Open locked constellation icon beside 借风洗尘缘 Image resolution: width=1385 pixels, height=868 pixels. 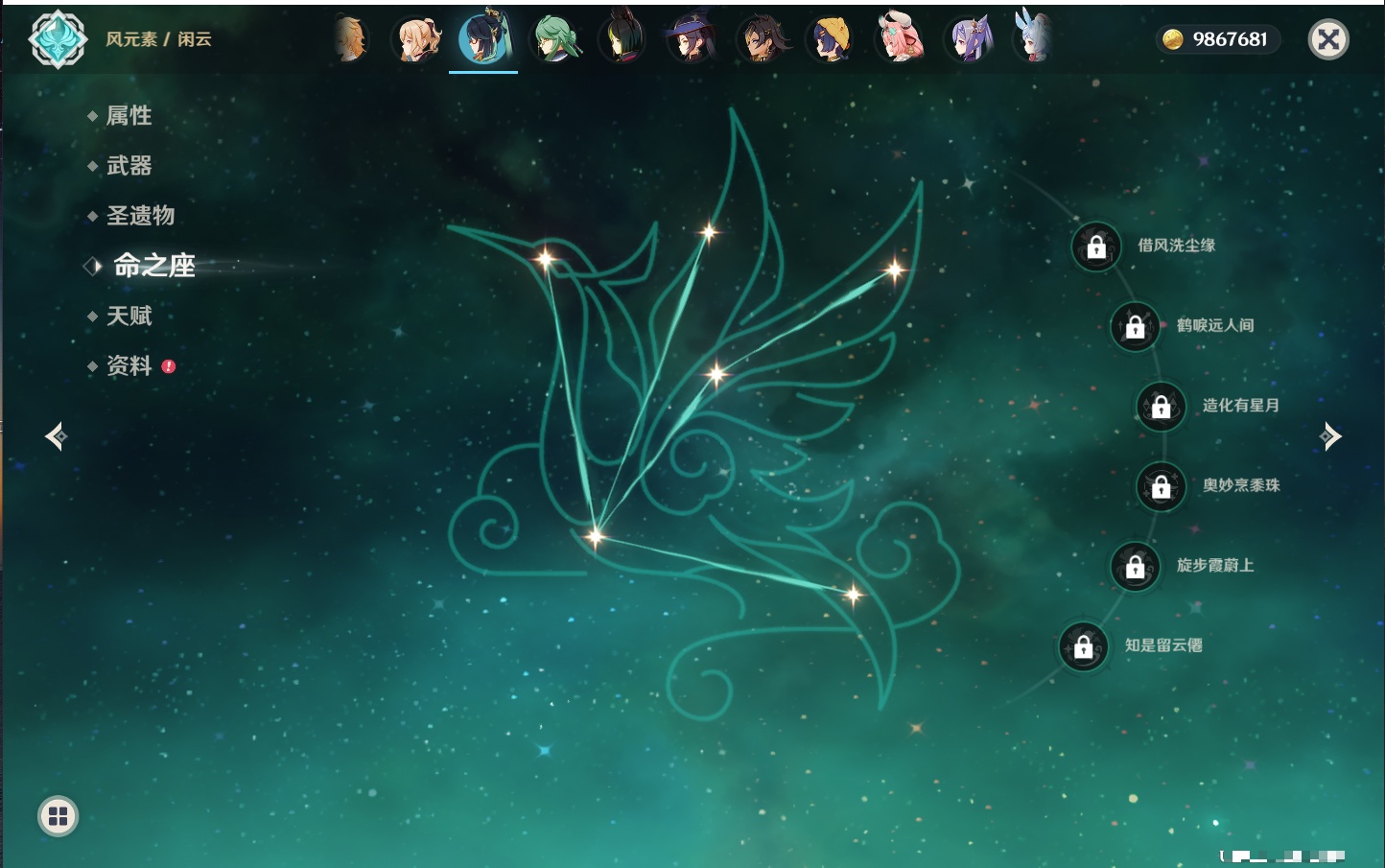coord(1096,246)
